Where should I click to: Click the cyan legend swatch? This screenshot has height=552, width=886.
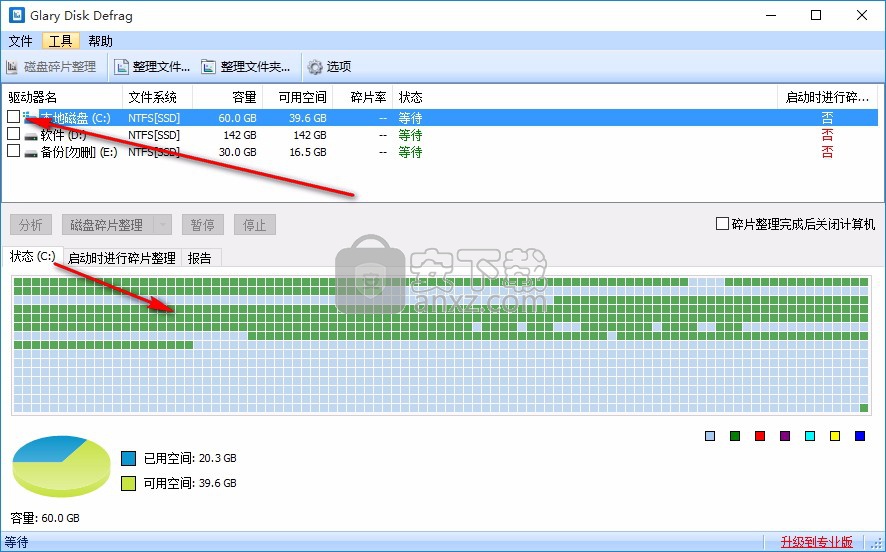(x=810, y=436)
